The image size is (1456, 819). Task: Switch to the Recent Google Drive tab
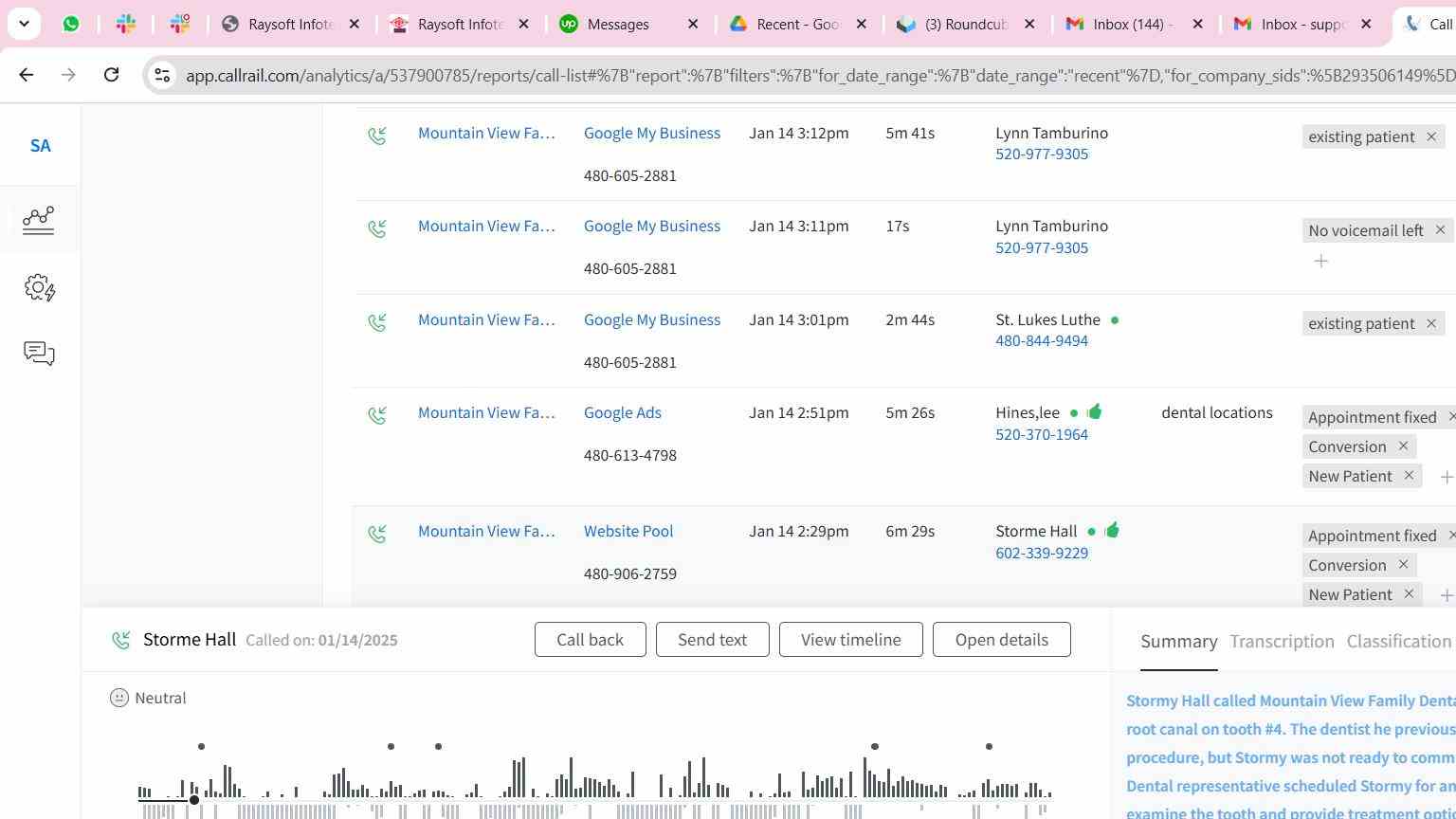796,24
